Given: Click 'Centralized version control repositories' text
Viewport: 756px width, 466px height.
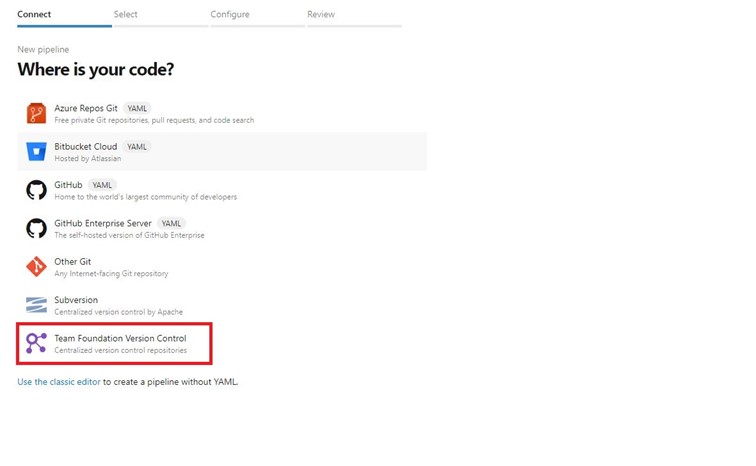Looking at the screenshot, I should (x=121, y=350).
